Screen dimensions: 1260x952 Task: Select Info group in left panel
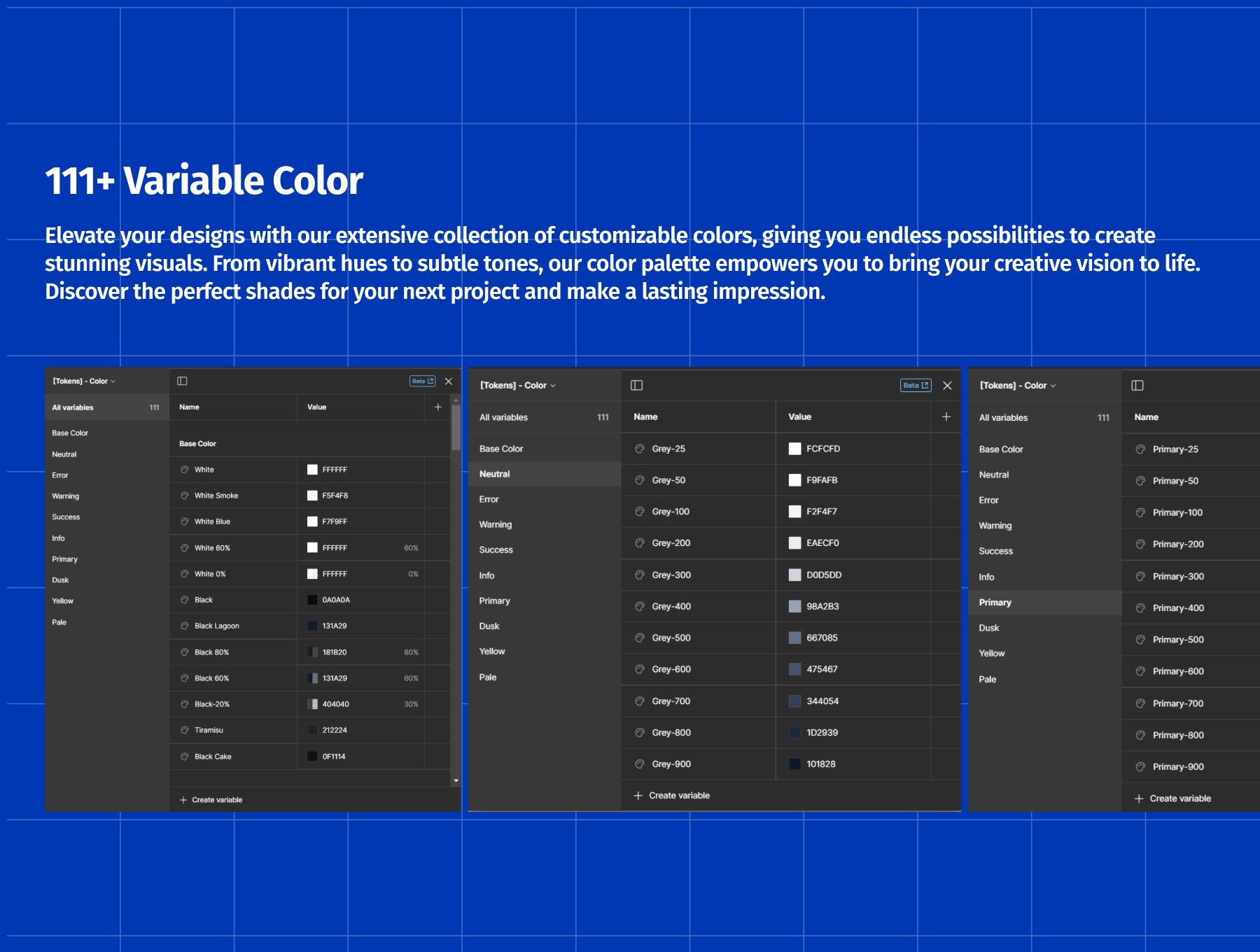(x=58, y=538)
